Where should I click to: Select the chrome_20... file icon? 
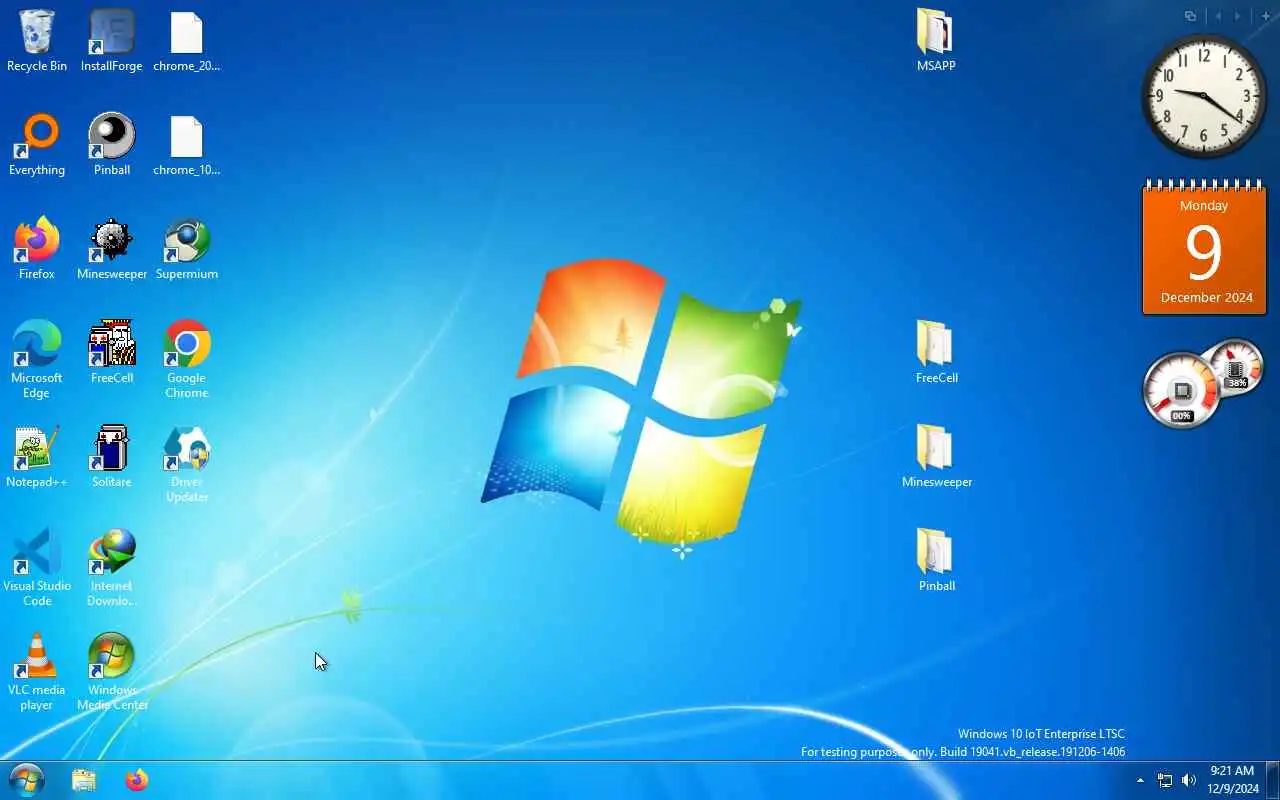click(x=186, y=41)
